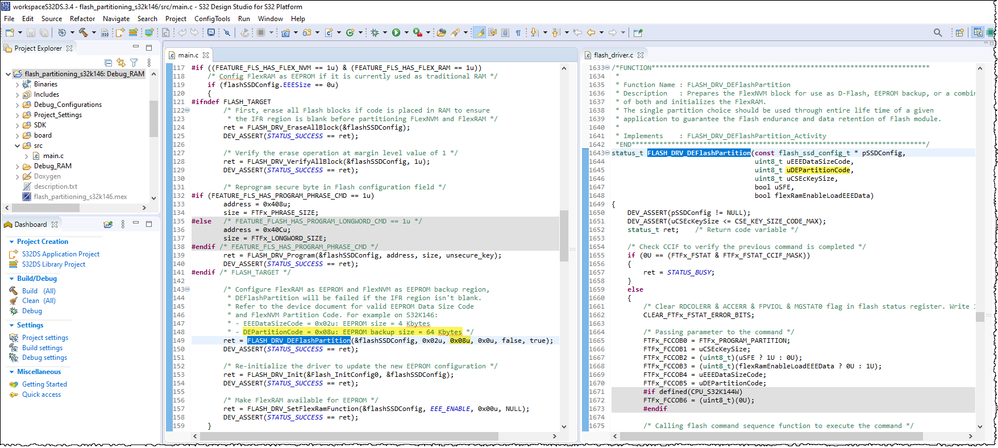Click the filter funnel icon in Project Explorer
Viewport: 998px width, 448px height.
click(x=134, y=62)
